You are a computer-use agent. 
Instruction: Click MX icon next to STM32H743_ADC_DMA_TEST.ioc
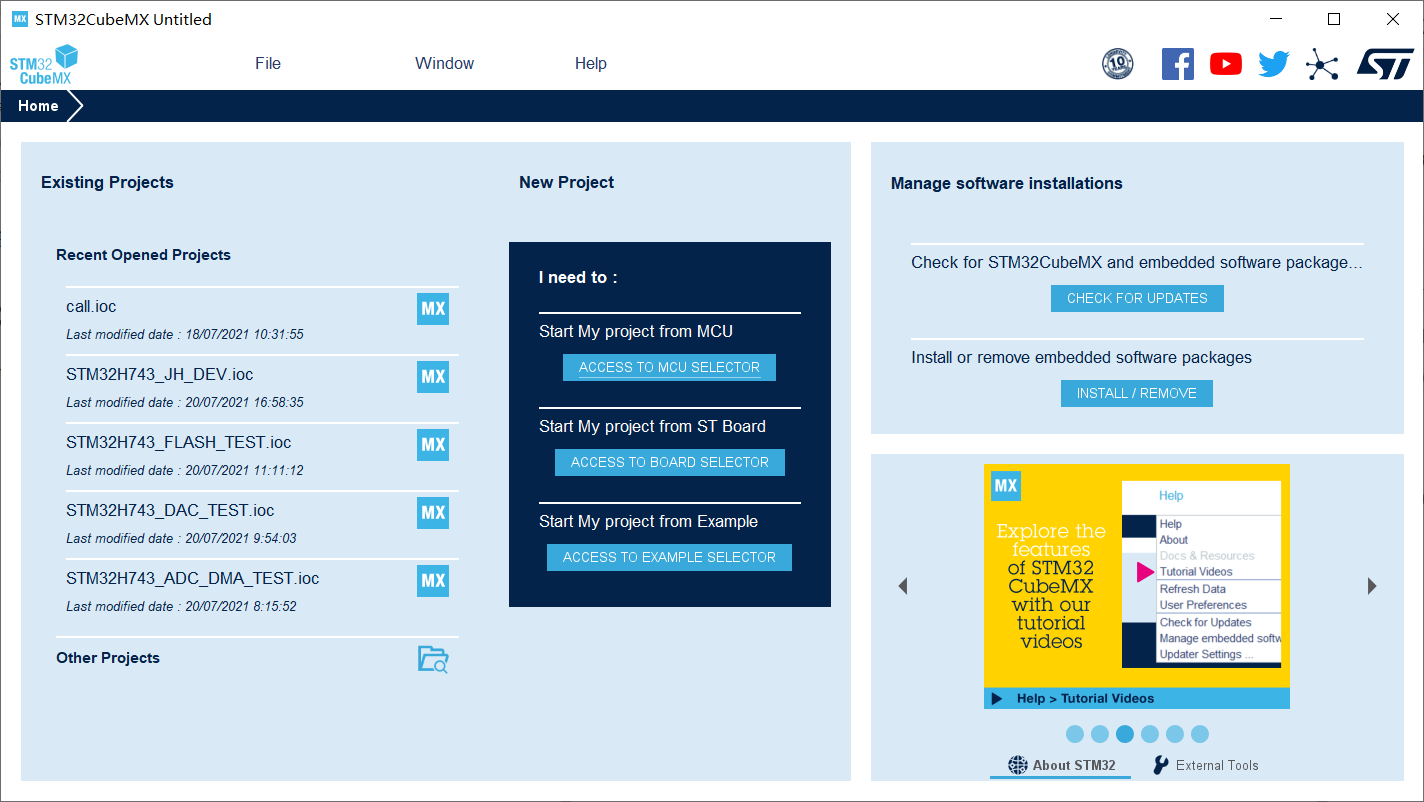tap(433, 581)
